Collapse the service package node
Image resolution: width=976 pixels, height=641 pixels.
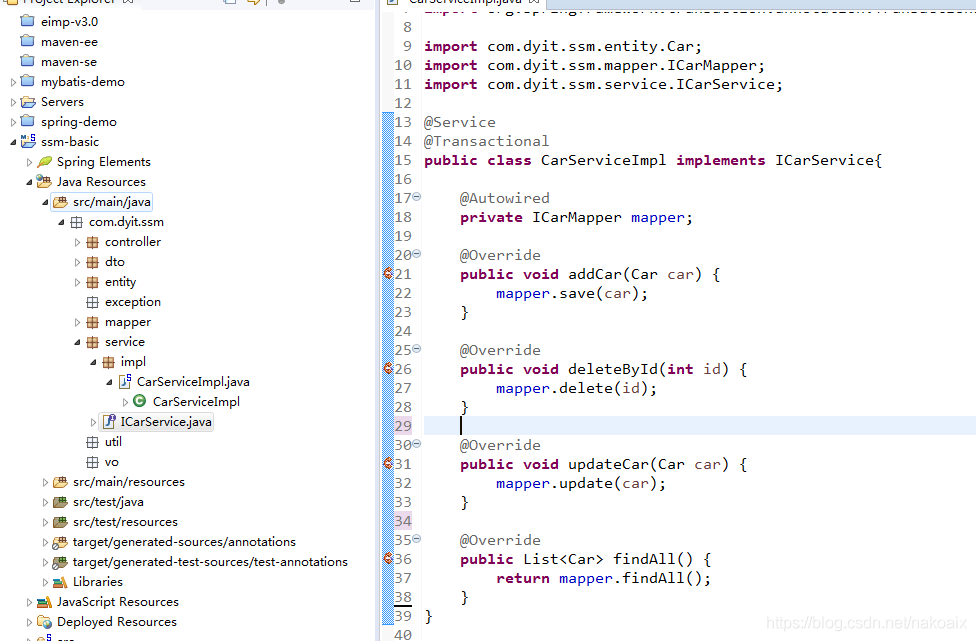[77, 342]
